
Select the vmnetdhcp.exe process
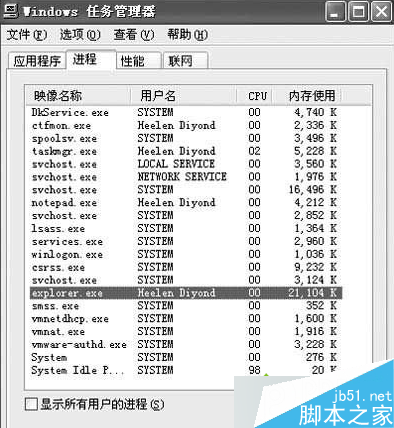coord(185,319)
